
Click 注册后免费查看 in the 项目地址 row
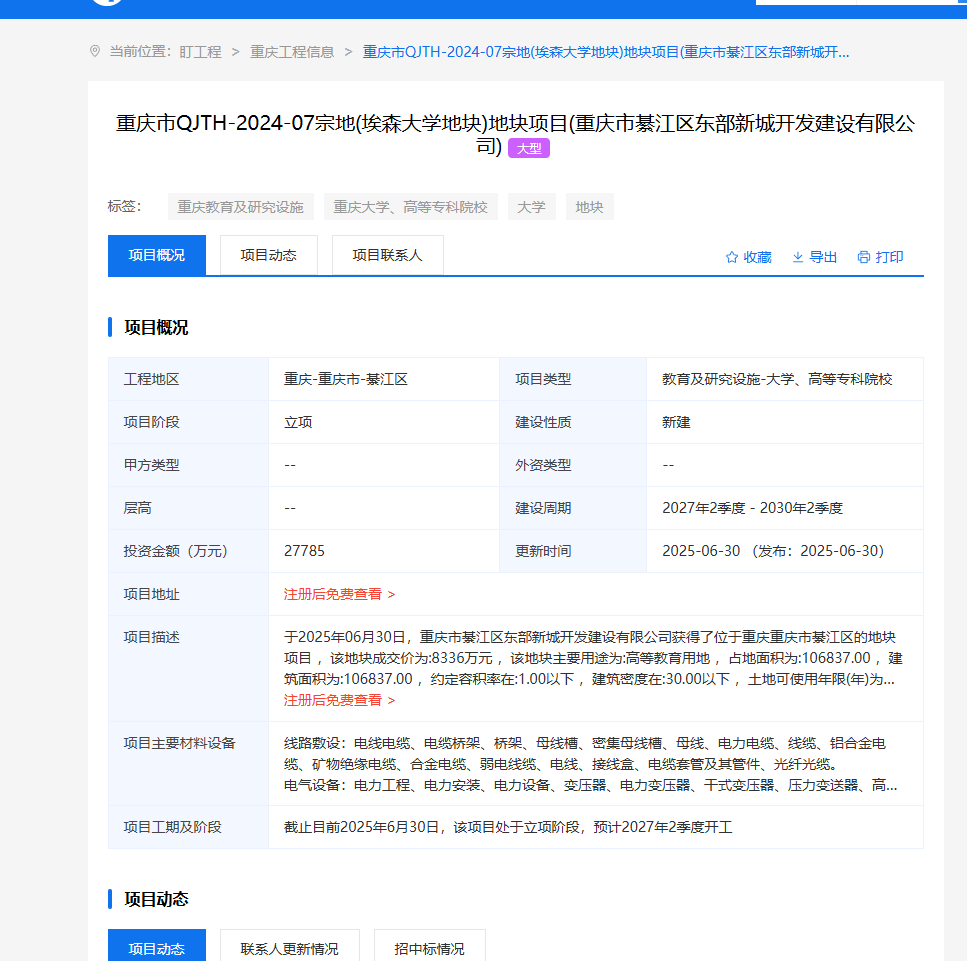[339, 594]
